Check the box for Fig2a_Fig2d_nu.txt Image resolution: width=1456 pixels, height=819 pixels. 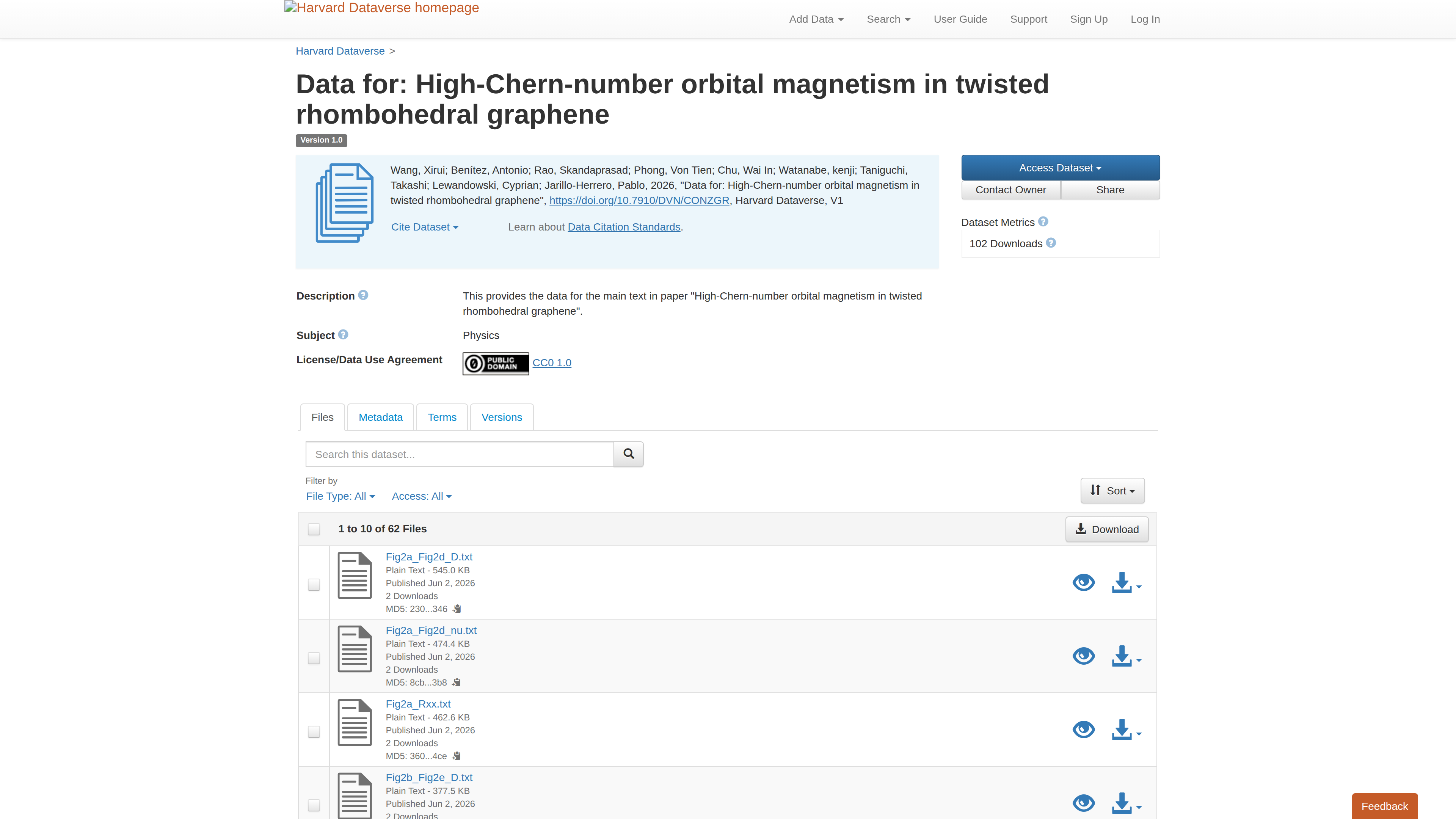(x=314, y=658)
